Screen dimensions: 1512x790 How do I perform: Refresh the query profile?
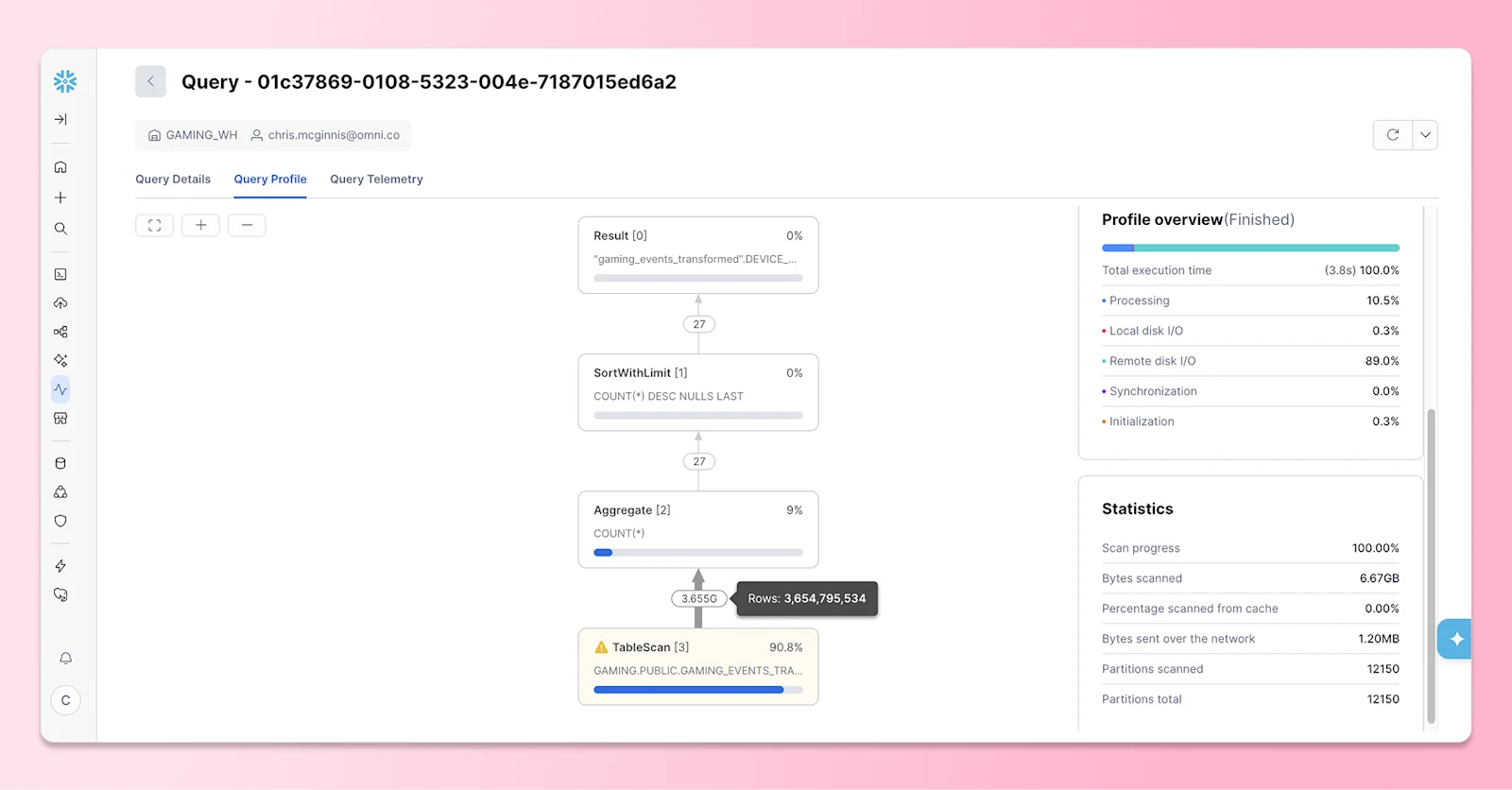1393,135
